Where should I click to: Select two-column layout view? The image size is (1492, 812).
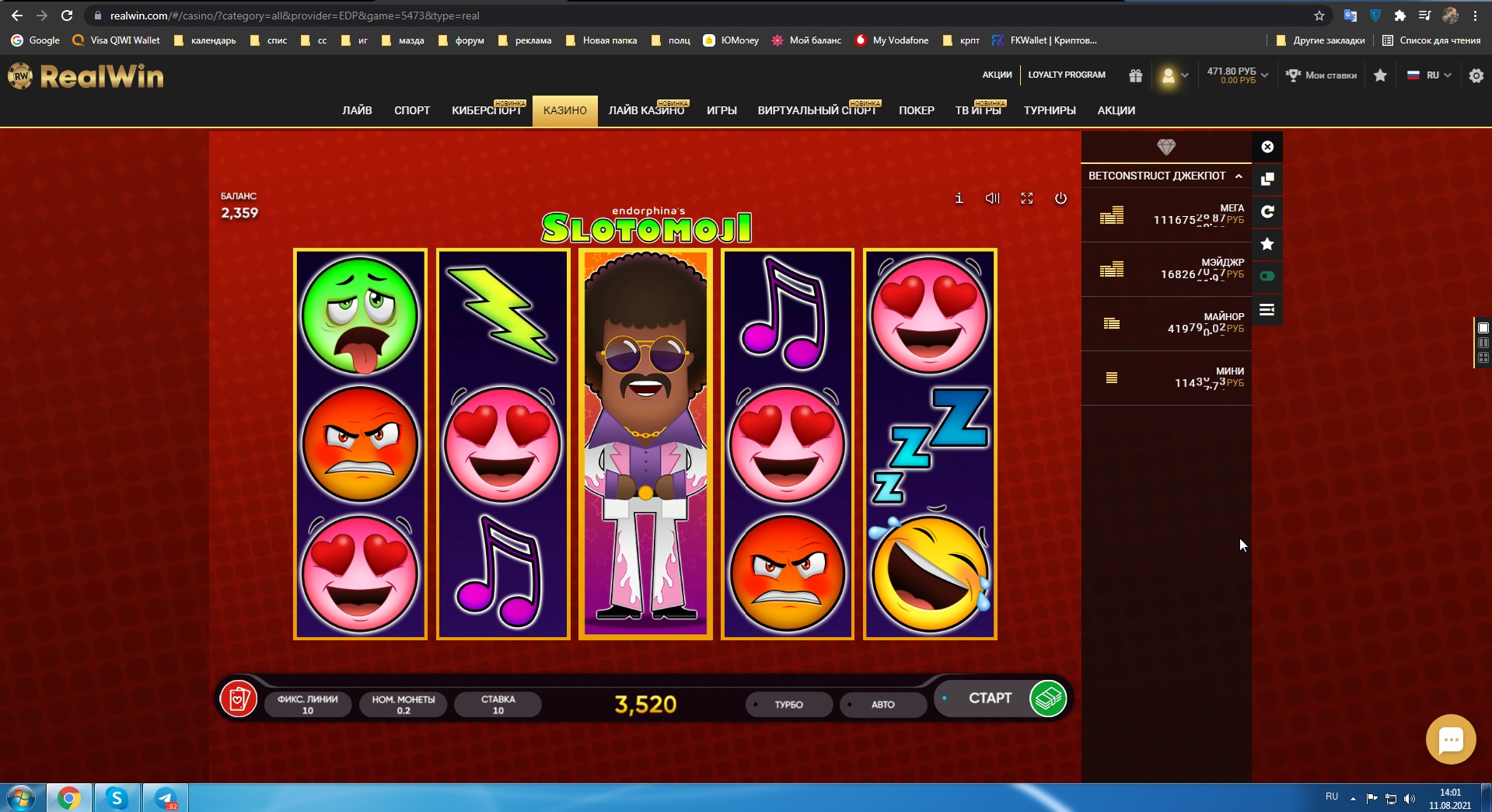(x=1483, y=343)
